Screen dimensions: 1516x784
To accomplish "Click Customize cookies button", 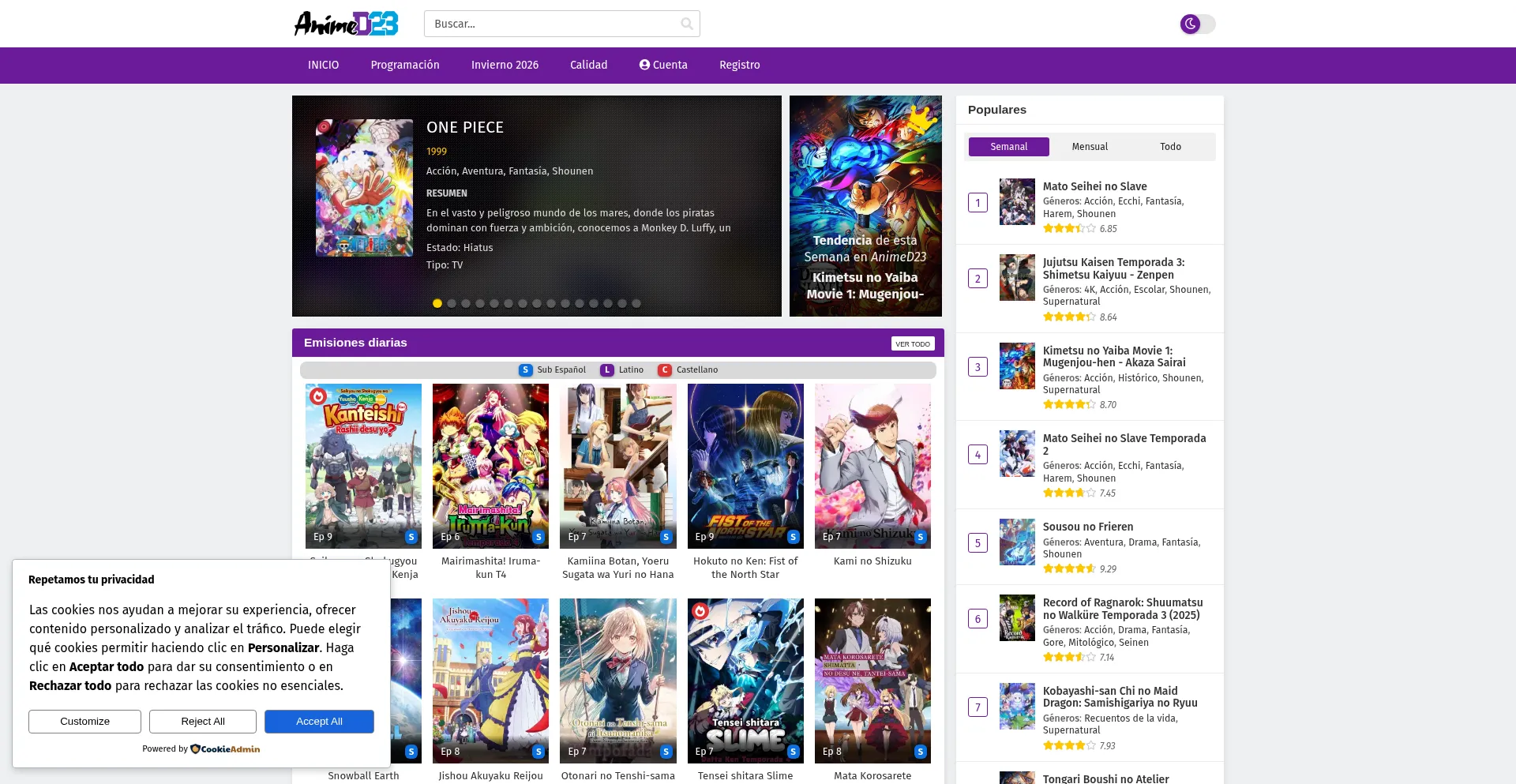I will 84,721.
